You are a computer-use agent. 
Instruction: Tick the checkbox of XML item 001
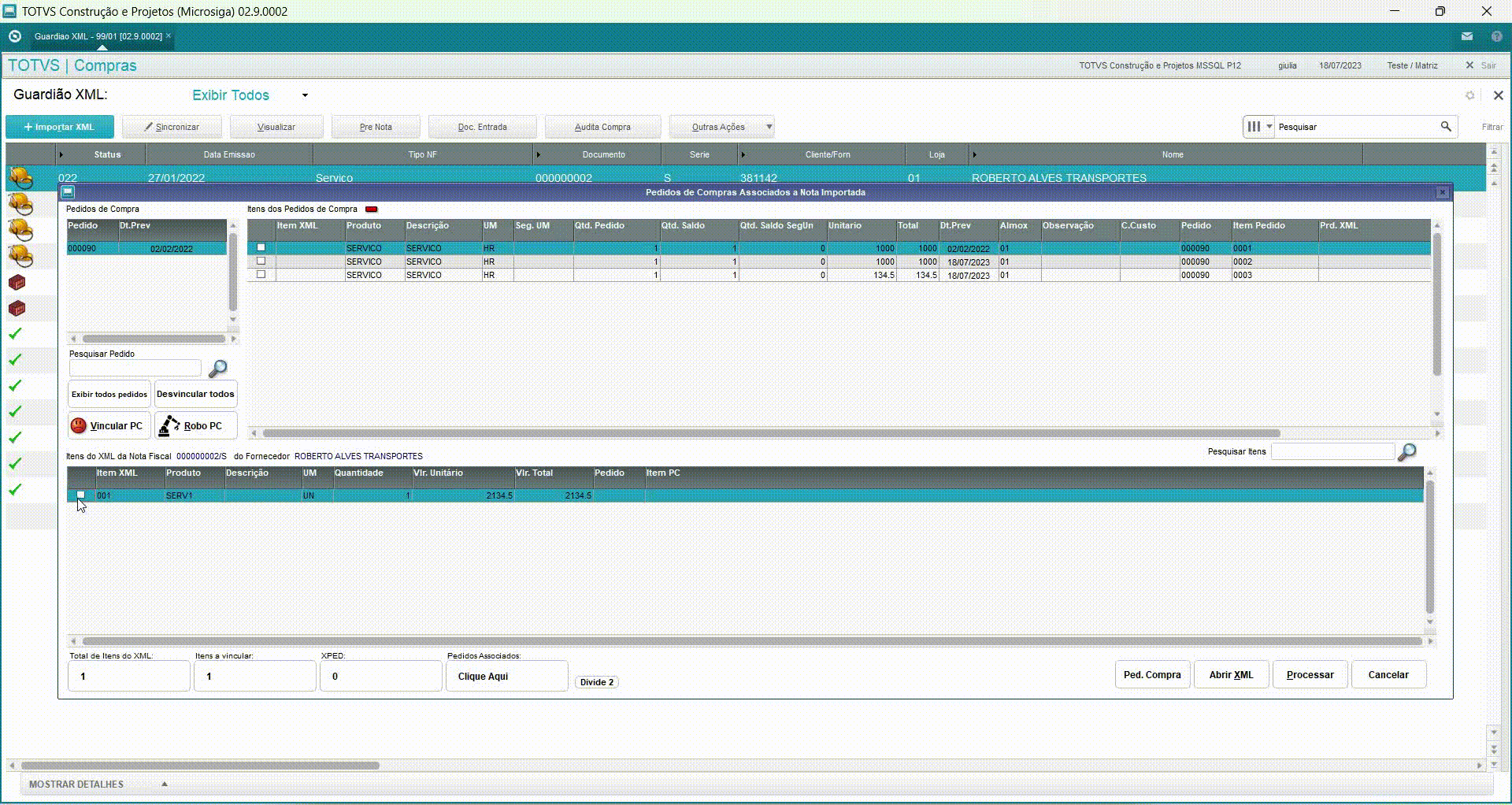tap(80, 495)
